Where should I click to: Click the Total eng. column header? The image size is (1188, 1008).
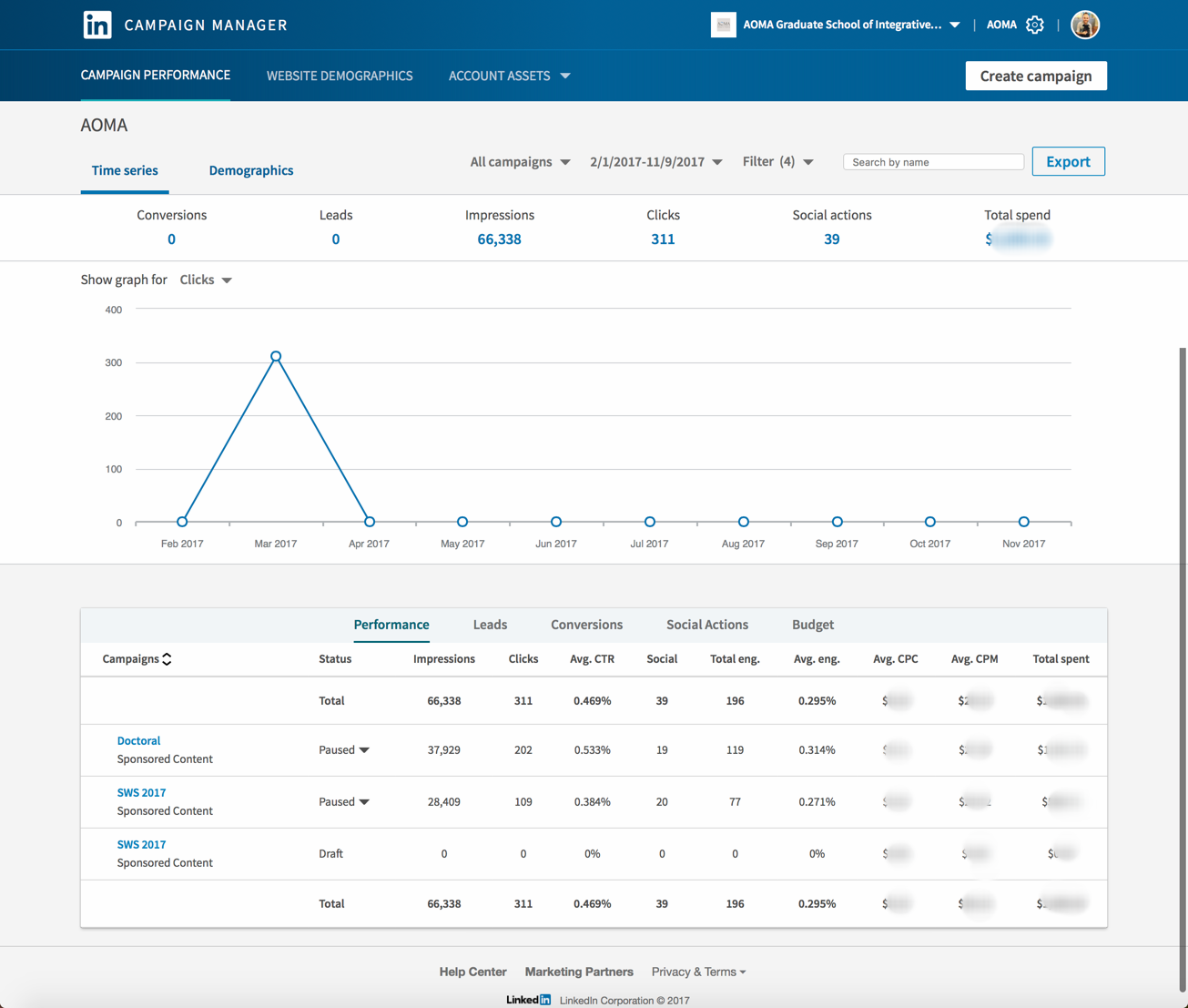(x=735, y=659)
